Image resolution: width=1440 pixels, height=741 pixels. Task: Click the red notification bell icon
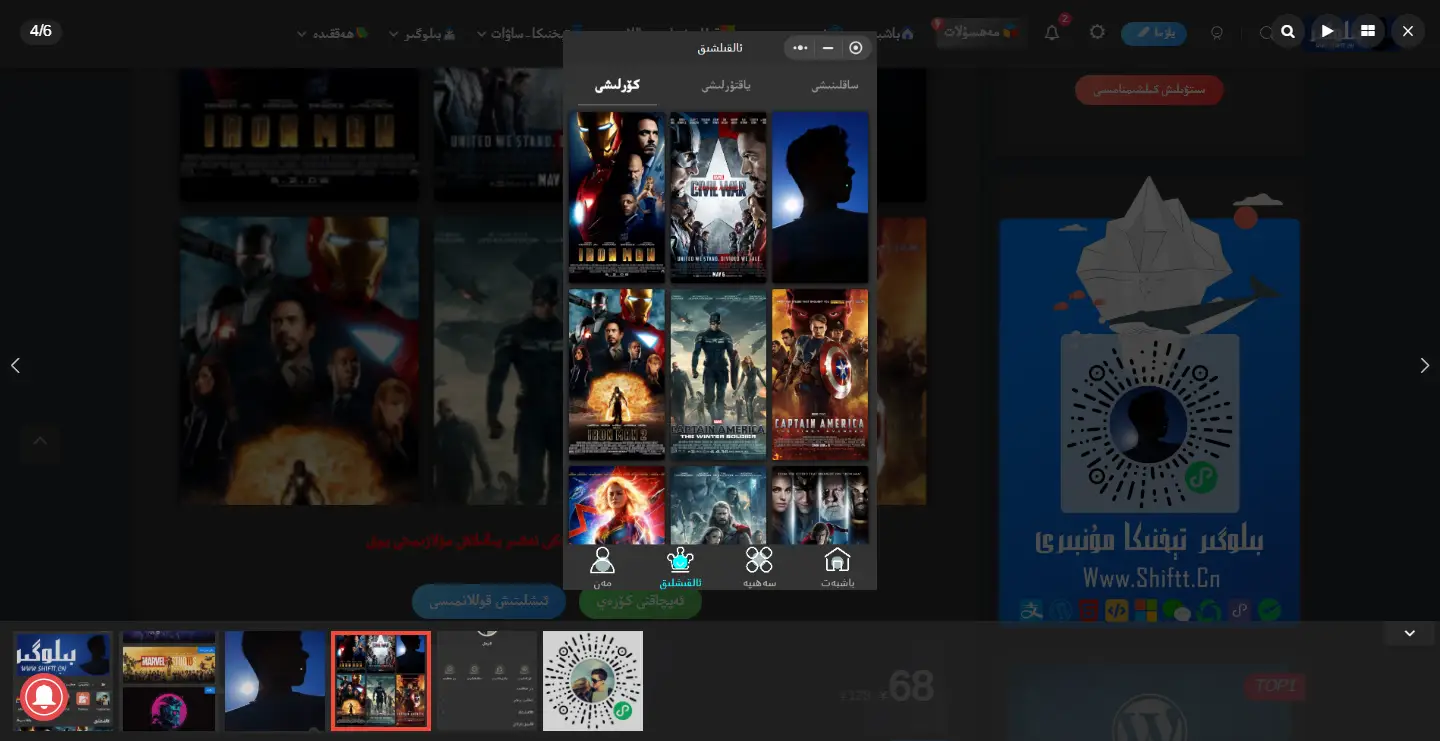tap(44, 696)
